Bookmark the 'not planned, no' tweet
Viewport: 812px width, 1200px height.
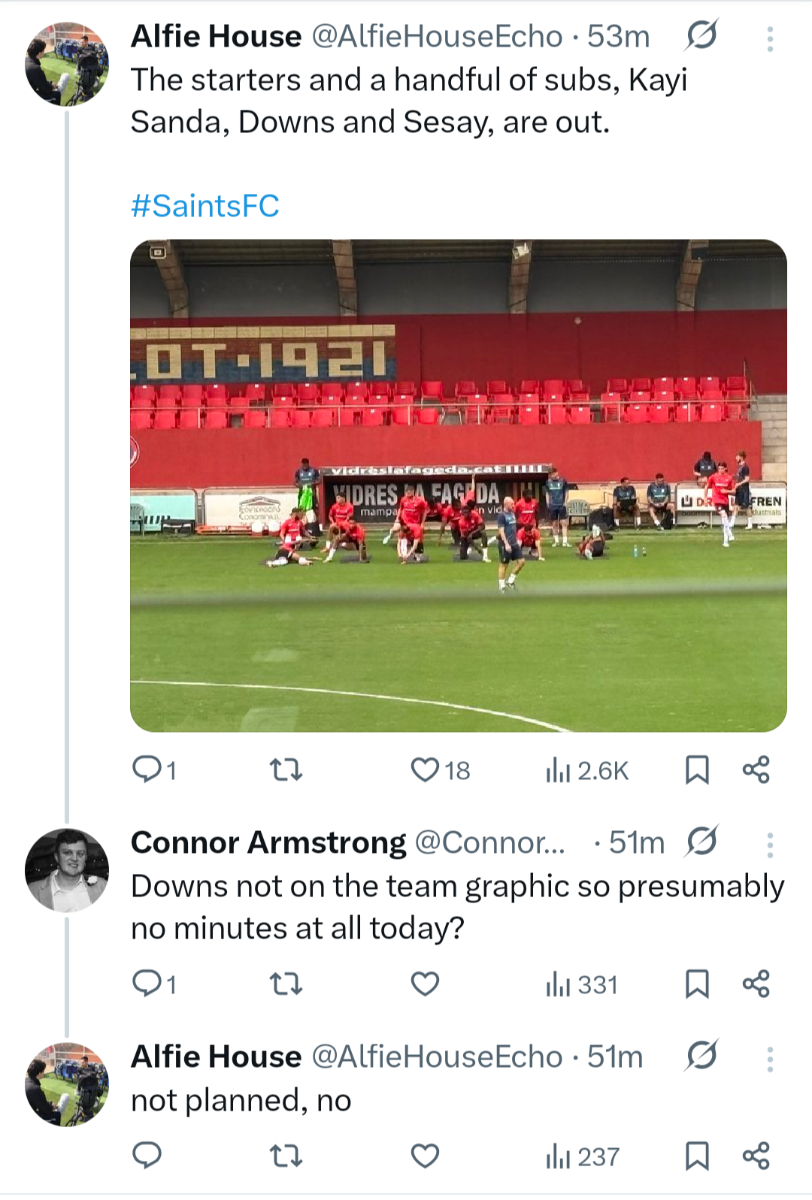697,1157
